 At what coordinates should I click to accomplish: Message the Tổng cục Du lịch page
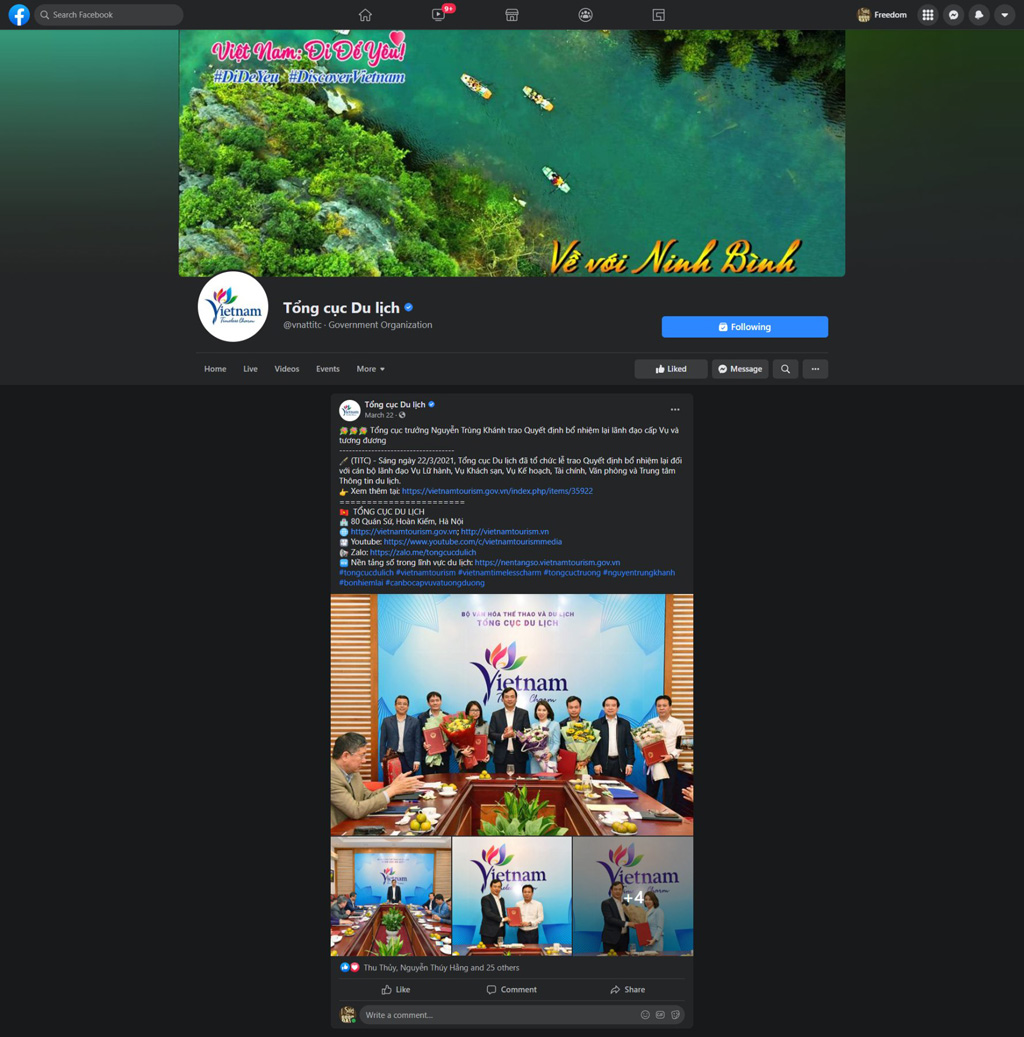pyautogui.click(x=740, y=369)
